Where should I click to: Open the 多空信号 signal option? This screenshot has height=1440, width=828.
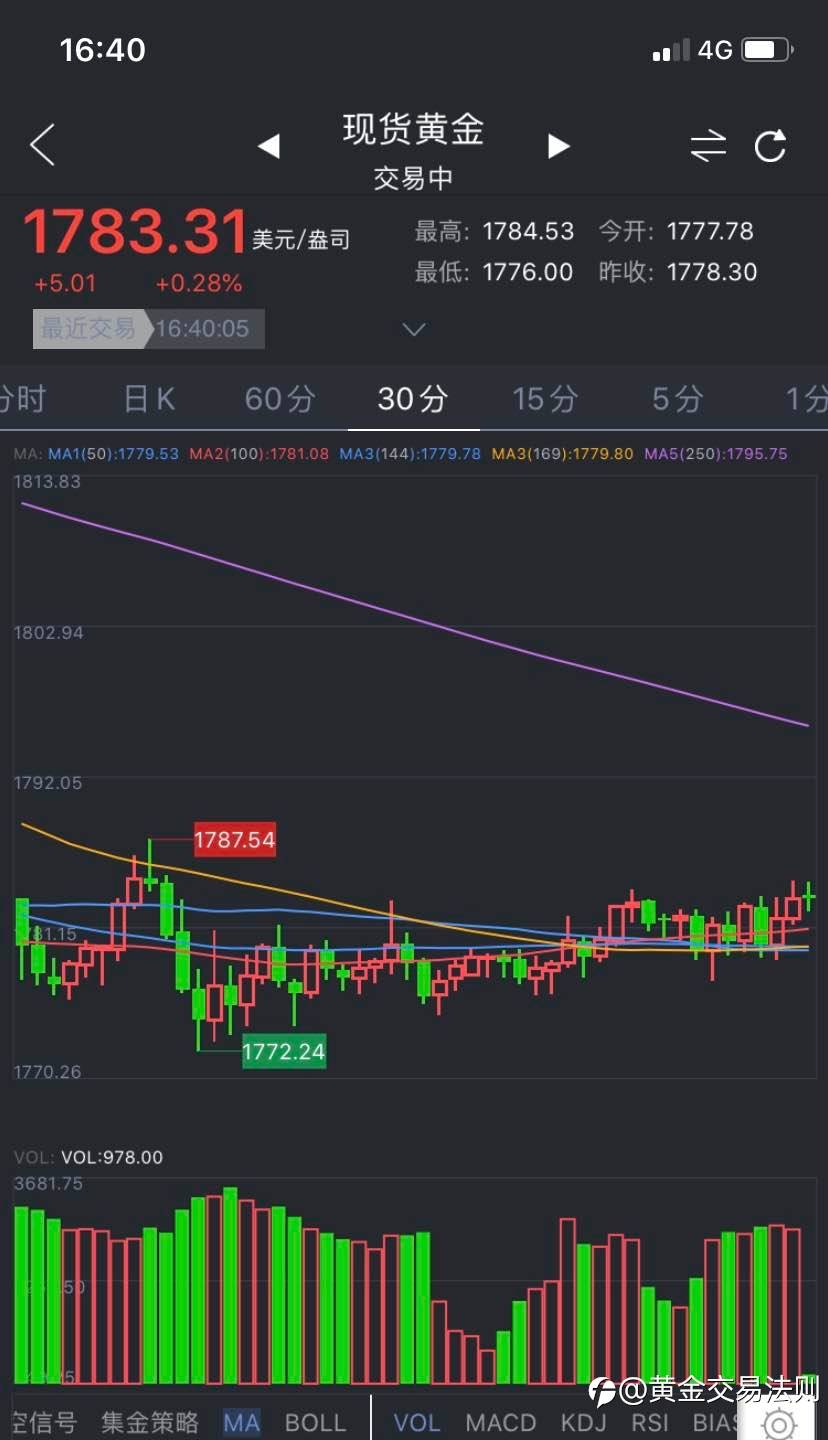click(42, 1422)
